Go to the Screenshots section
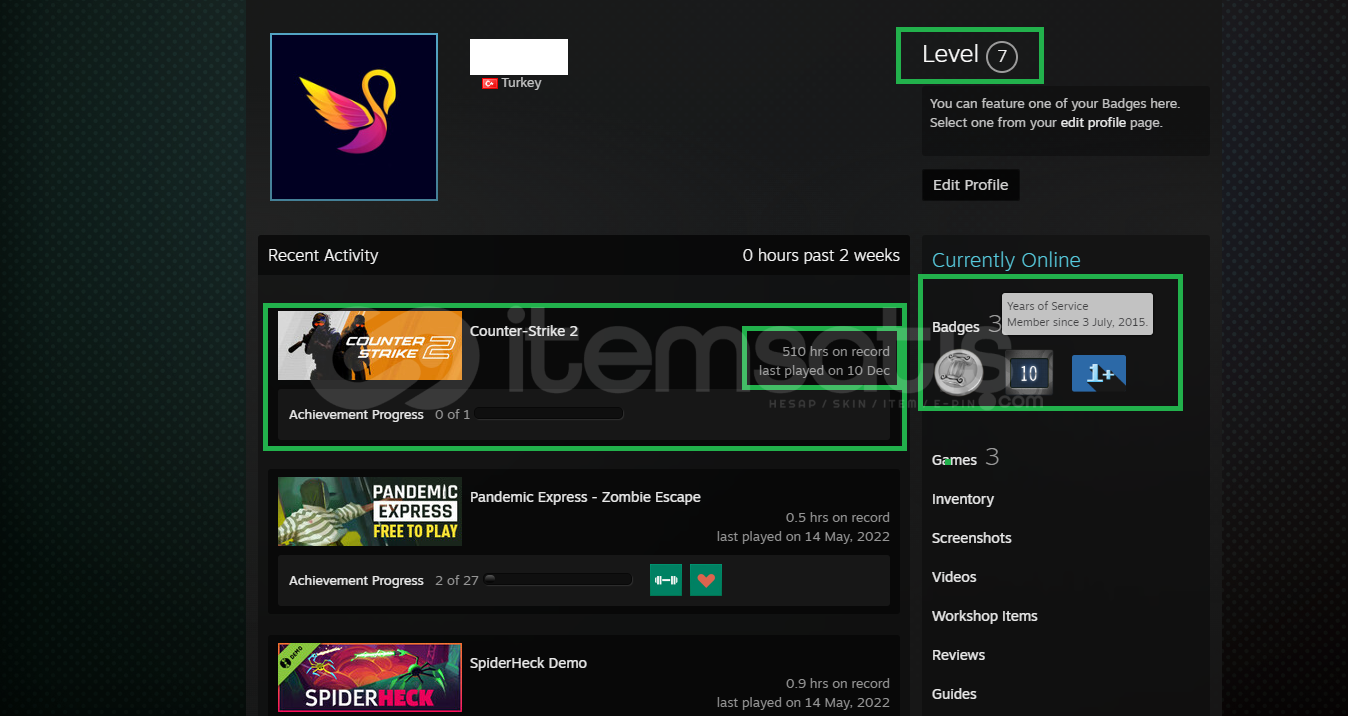 pyautogui.click(x=971, y=538)
